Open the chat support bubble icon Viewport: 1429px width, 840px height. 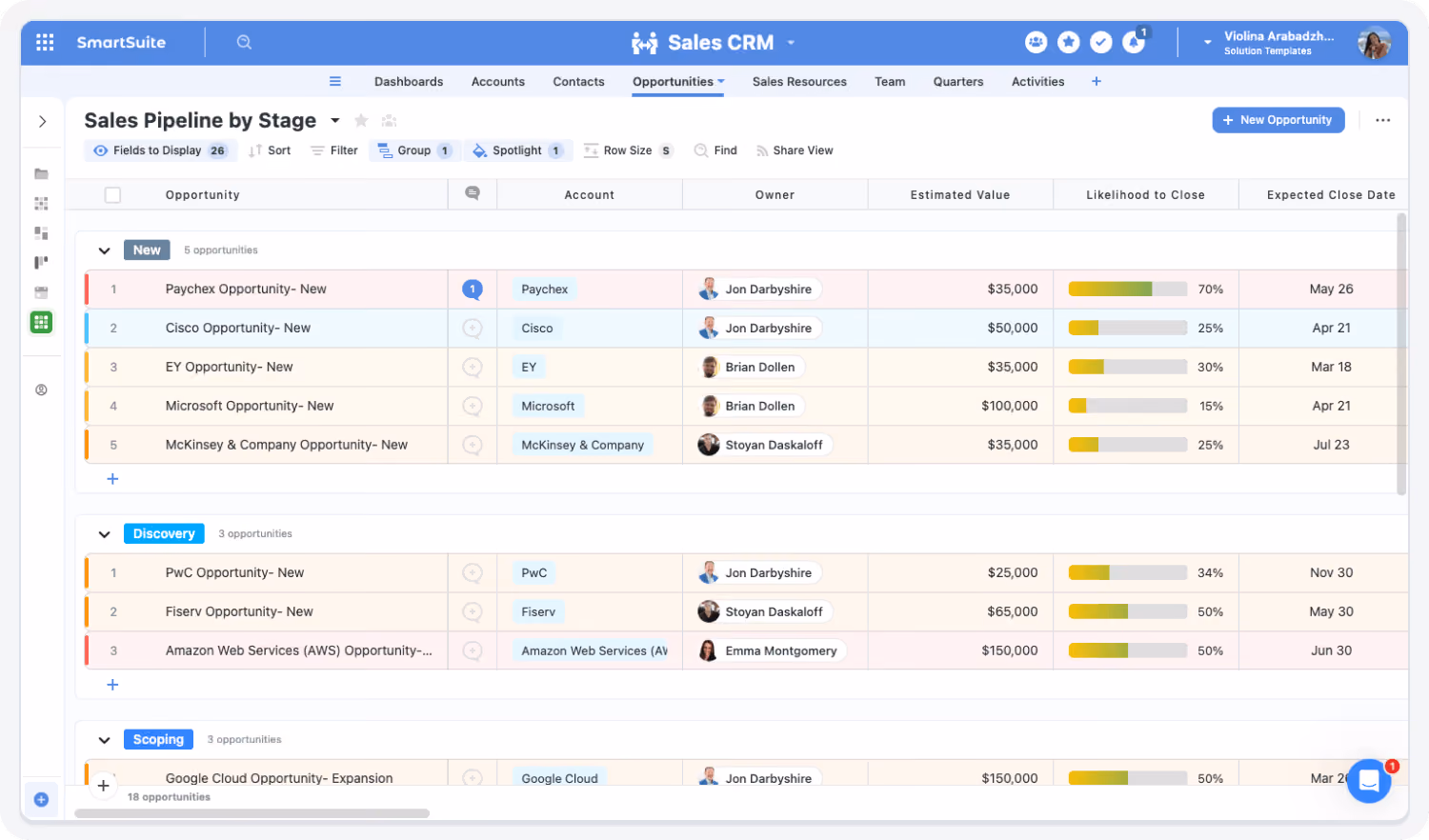coord(1369,781)
